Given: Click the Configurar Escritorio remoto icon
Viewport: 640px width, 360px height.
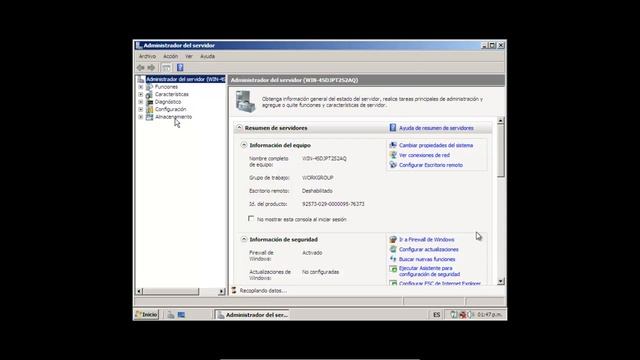Looking at the screenshot, I should point(393,165).
